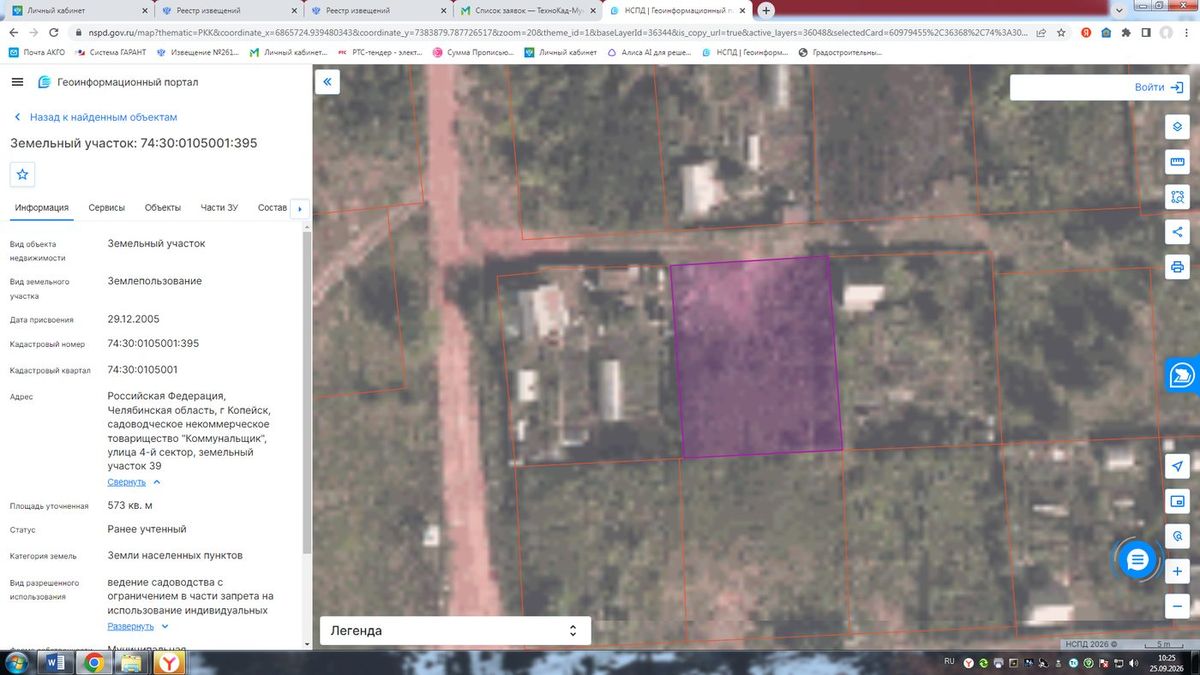Viewport: 1200px width, 675px height.
Task: Zoom out on the map
Action: point(1177,606)
